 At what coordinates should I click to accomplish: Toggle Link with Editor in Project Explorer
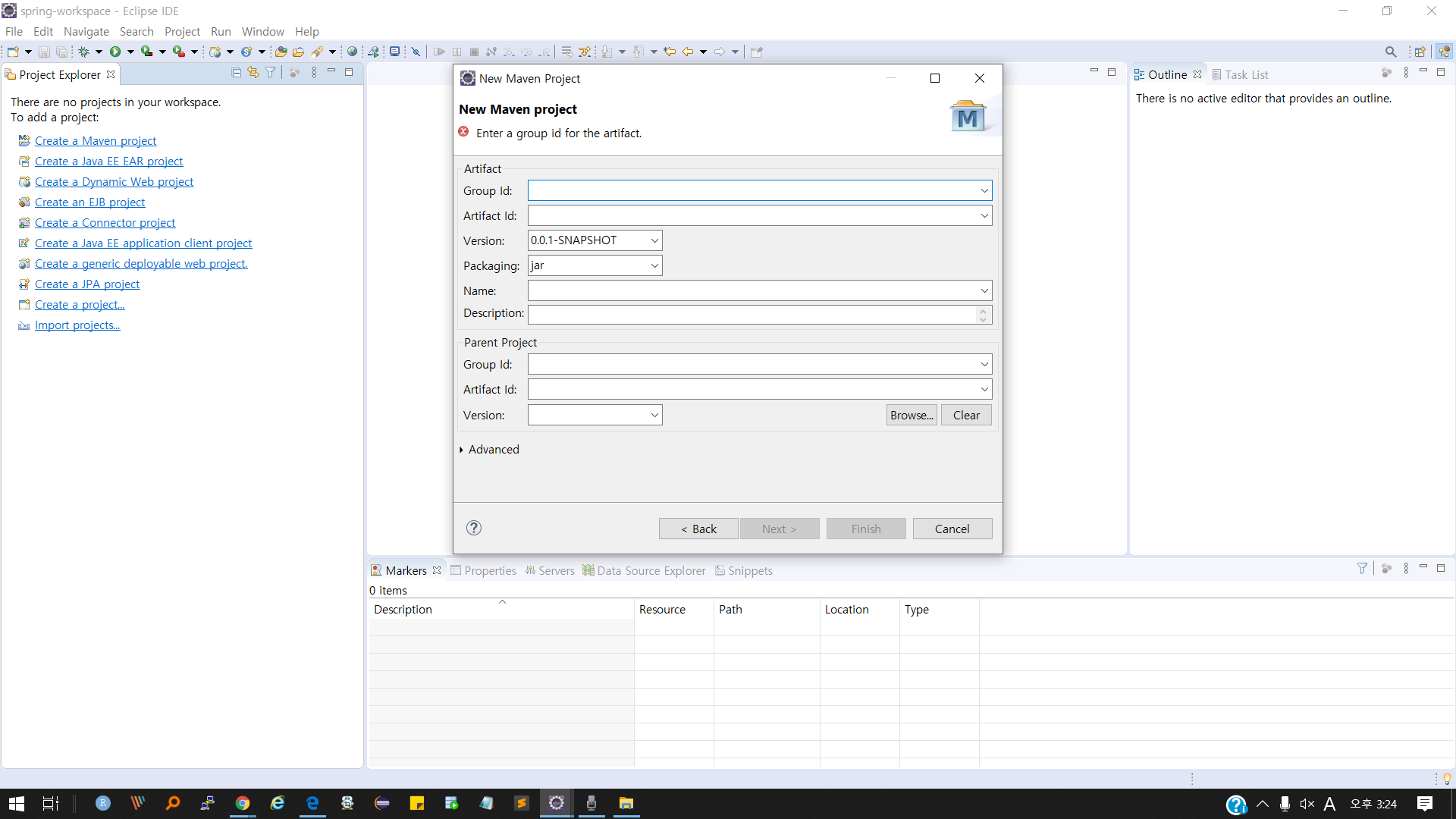tap(253, 73)
